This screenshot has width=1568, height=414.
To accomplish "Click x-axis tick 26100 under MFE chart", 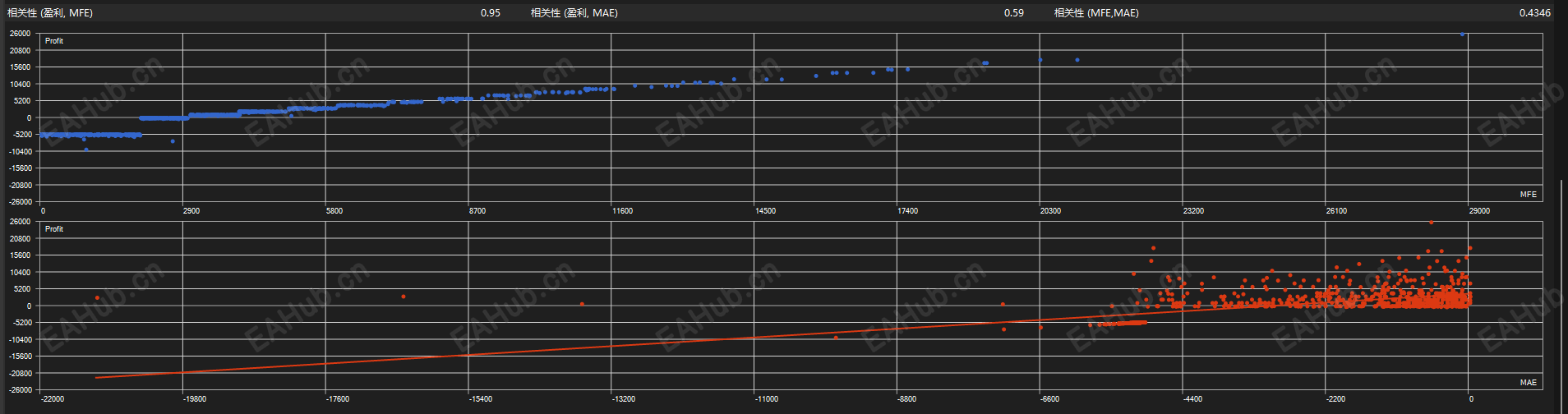I will click(x=1336, y=211).
